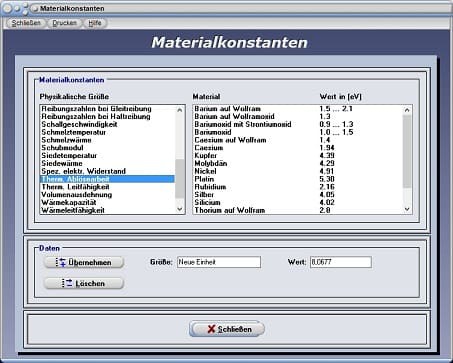This screenshot has height=363, width=453.
Task: Select the highlighted Therm. Ablösearbeit entry
Action: click(x=107, y=179)
